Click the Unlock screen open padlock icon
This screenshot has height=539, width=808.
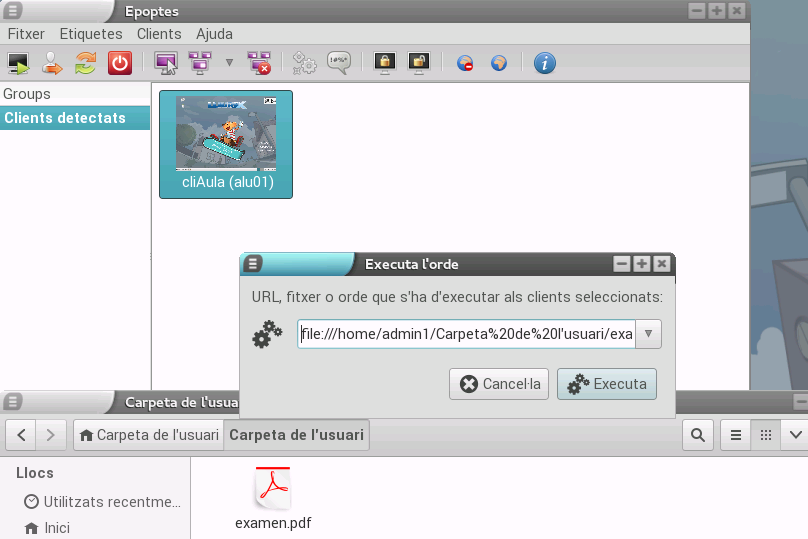point(418,63)
